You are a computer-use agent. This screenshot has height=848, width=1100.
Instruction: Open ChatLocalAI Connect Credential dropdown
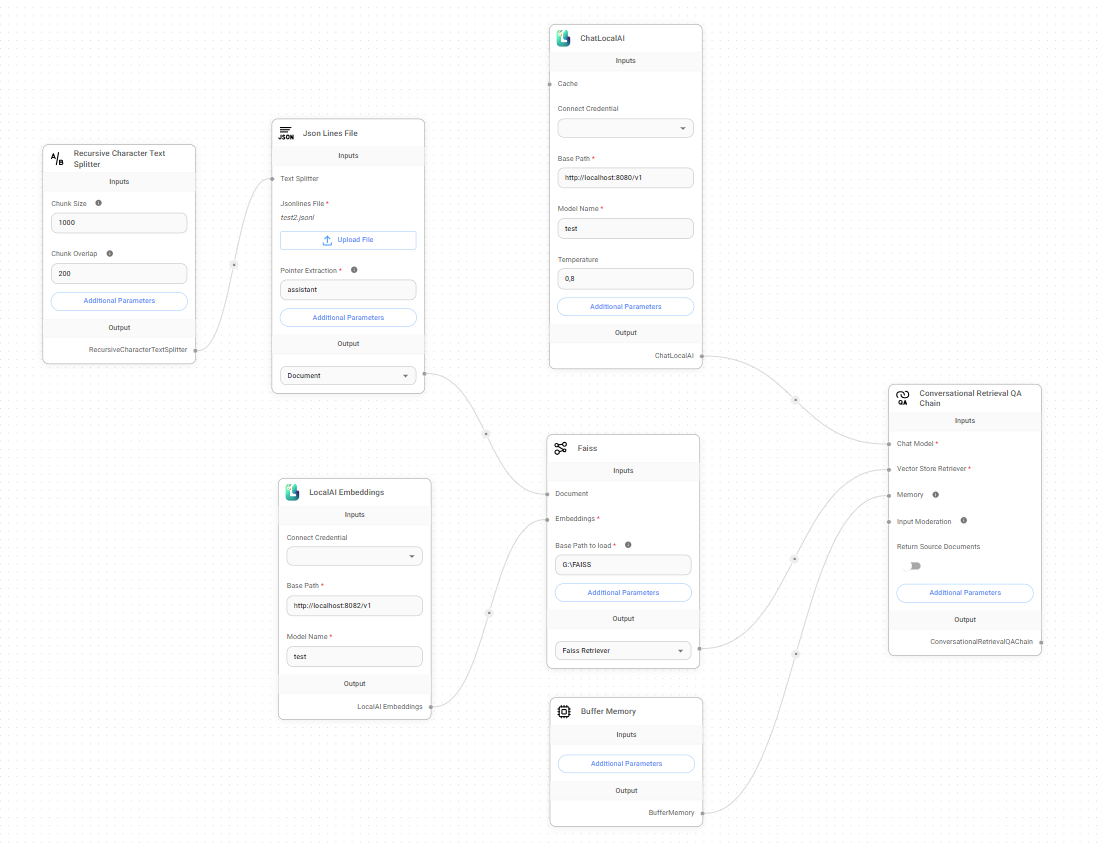point(626,128)
